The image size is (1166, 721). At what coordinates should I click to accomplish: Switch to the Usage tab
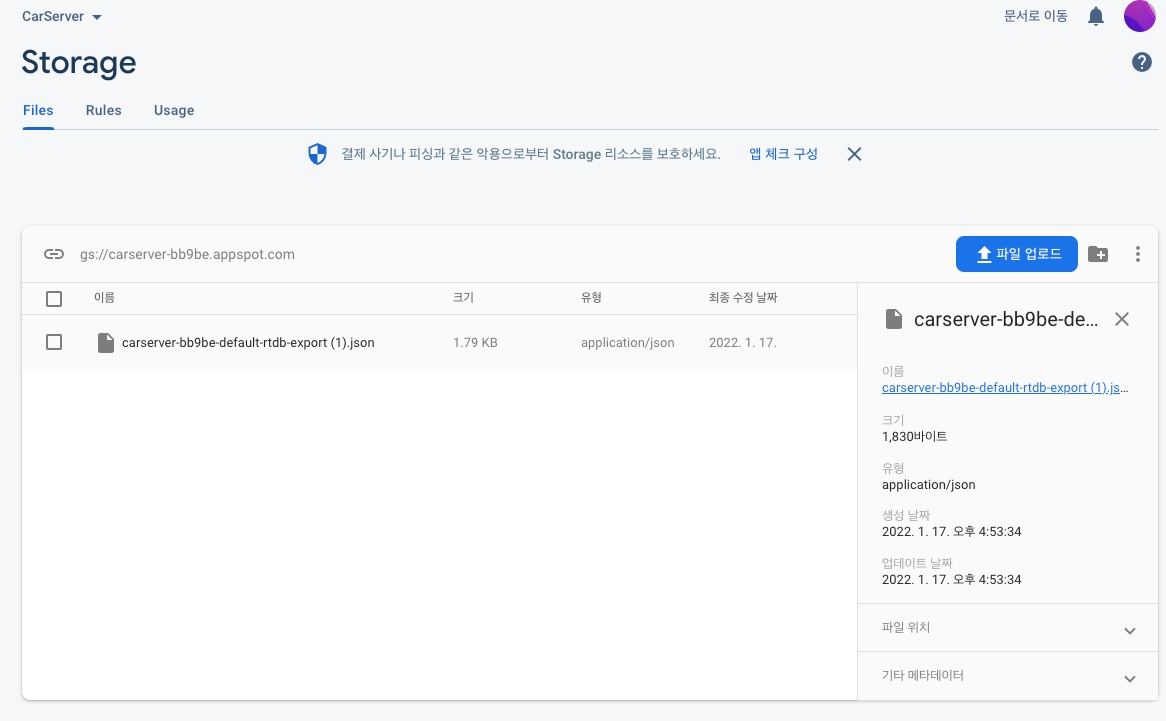[x=174, y=110]
